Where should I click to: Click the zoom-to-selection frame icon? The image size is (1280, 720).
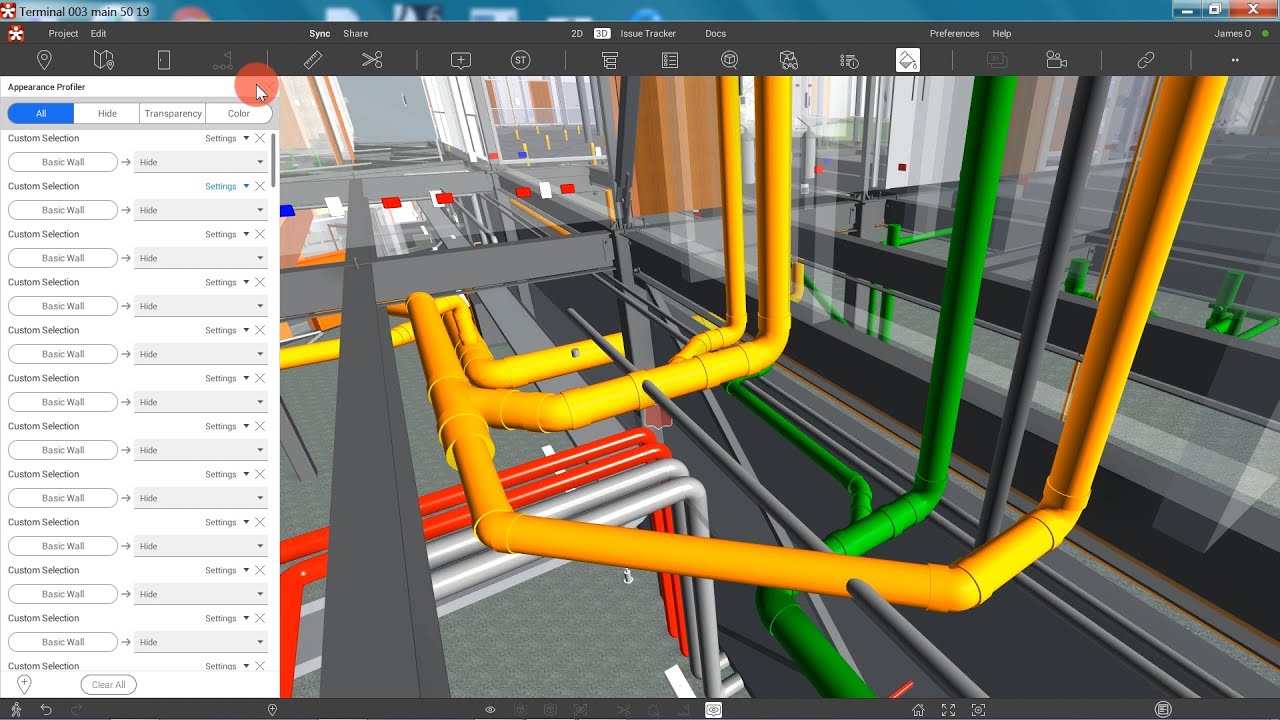978,710
